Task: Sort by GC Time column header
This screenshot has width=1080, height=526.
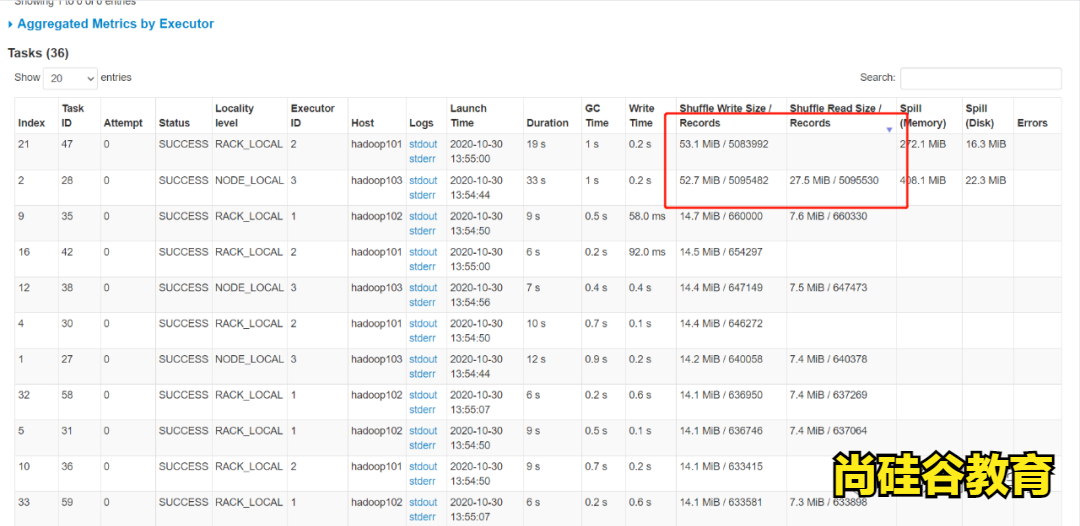Action: tap(597, 116)
